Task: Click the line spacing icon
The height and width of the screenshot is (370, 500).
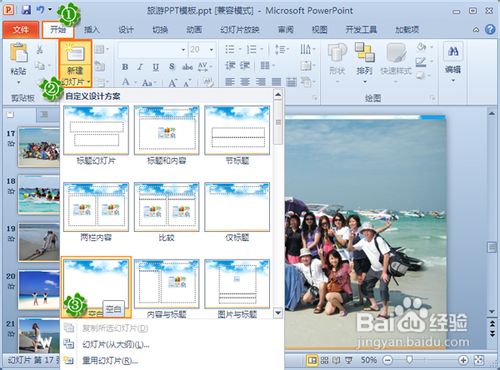Action: click(x=280, y=50)
